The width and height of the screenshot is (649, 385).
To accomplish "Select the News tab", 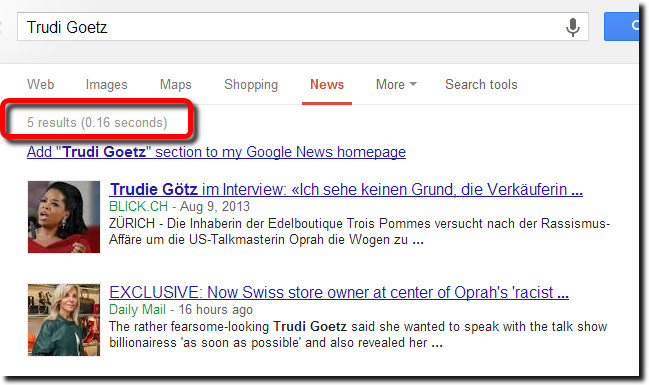I will pos(327,84).
